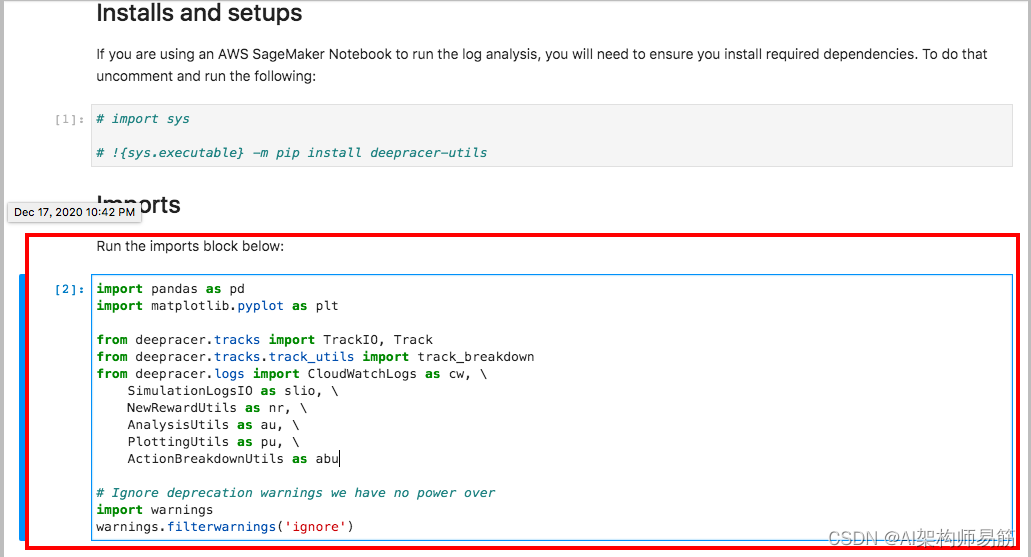1031x557 pixels.
Task: Click the 'Dec 17, 2020 10:42 PM' tooltip
Action: pyautogui.click(x=74, y=213)
